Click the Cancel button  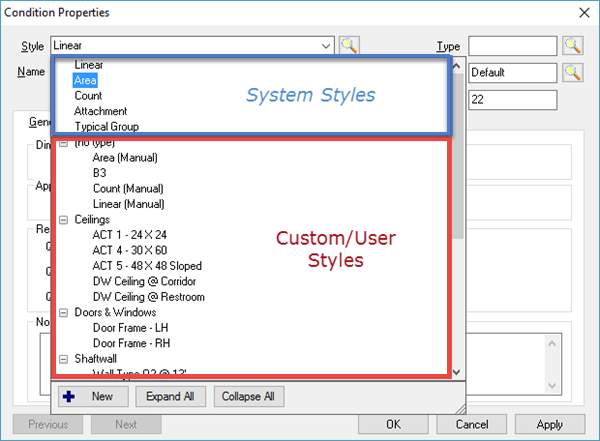click(471, 424)
